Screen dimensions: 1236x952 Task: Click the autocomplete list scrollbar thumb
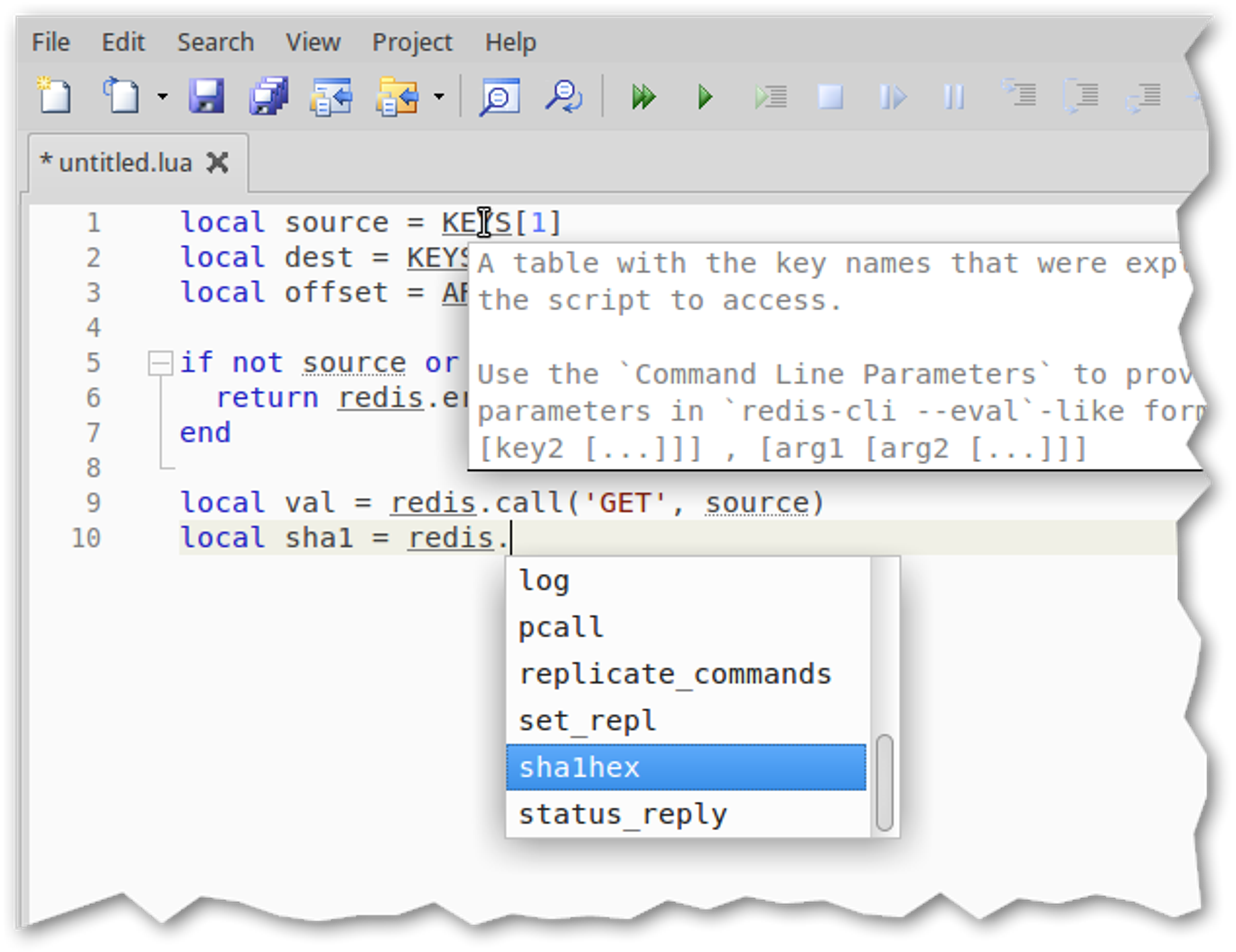click(884, 783)
